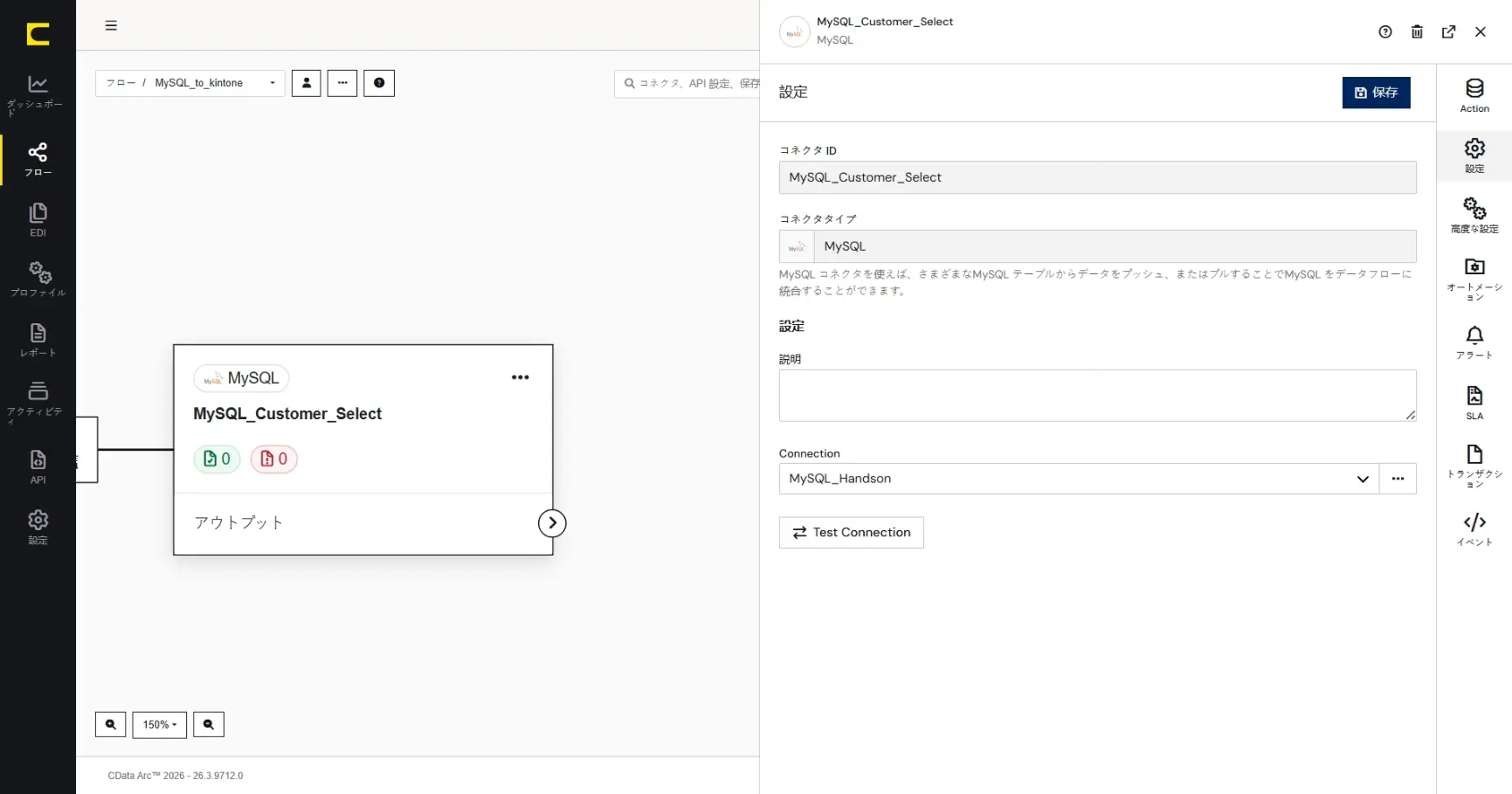Switch to the イベント tab
This screenshot has width=1512, height=794.
coord(1474,529)
